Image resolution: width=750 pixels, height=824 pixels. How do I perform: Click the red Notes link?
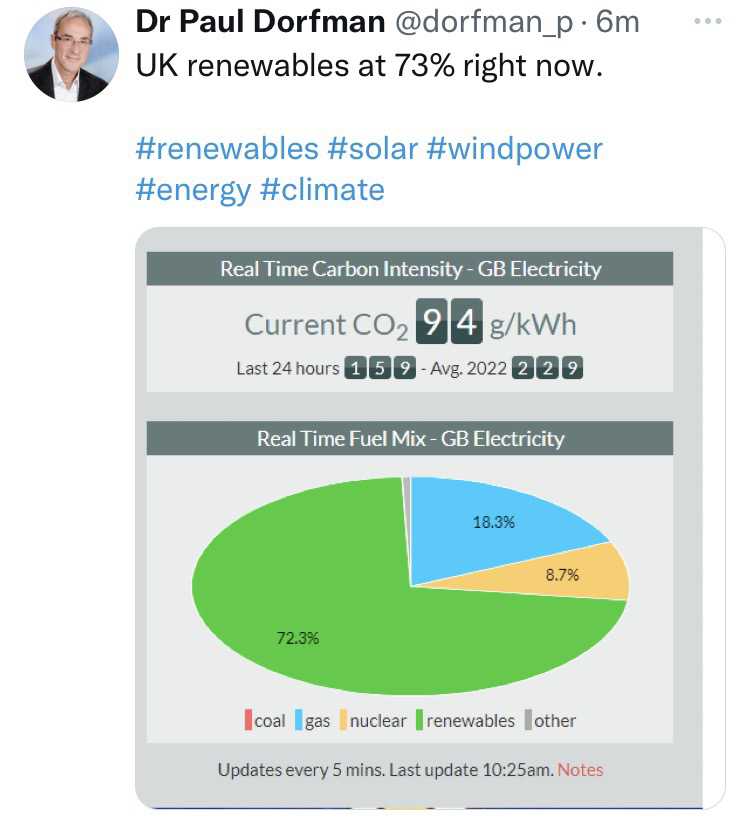pos(580,769)
